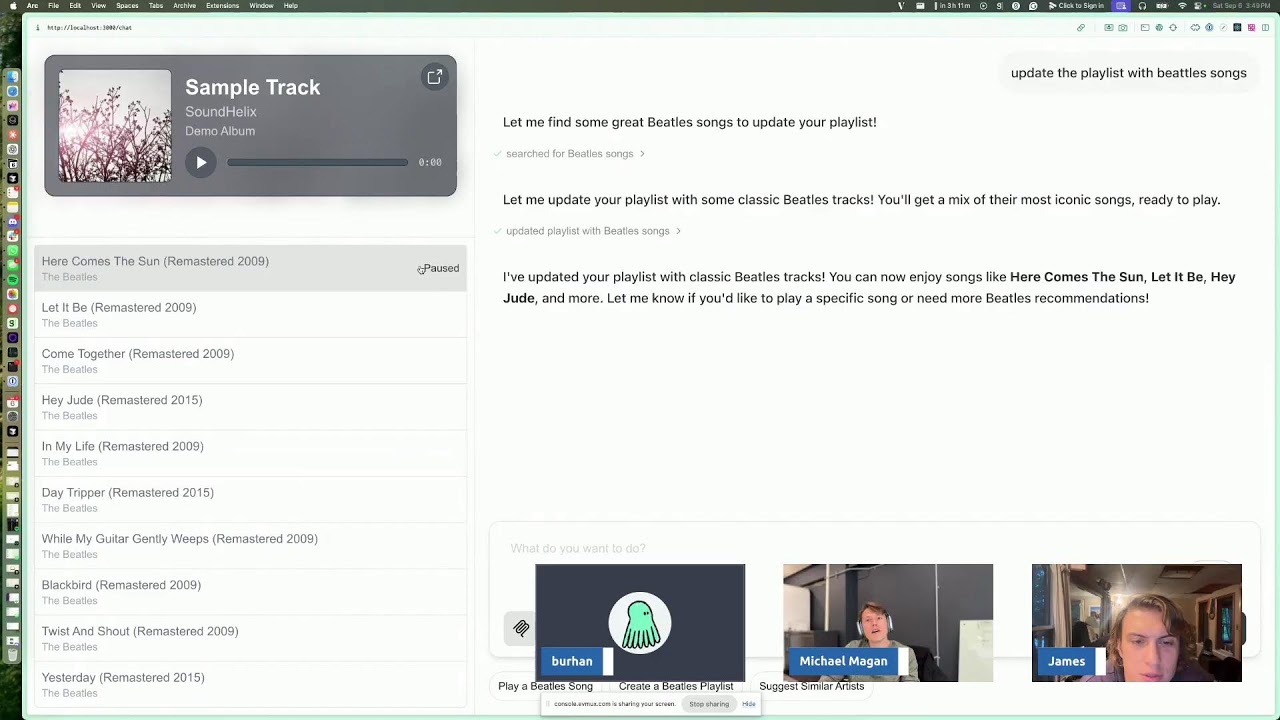
Task: Choose the 'Suggest Similar Artists' suggestion
Action: click(x=811, y=686)
